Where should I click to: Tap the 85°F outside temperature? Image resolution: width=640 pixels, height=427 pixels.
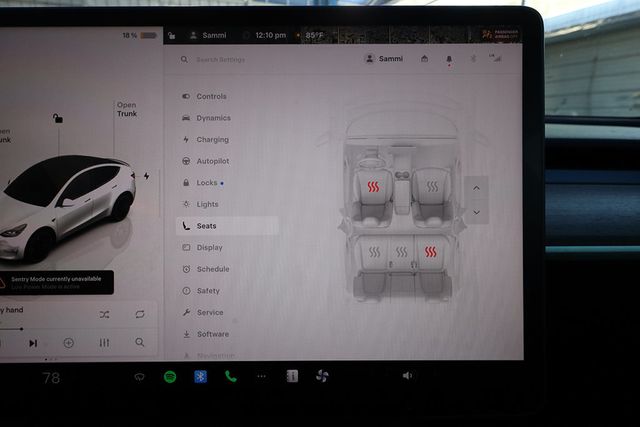pos(314,36)
